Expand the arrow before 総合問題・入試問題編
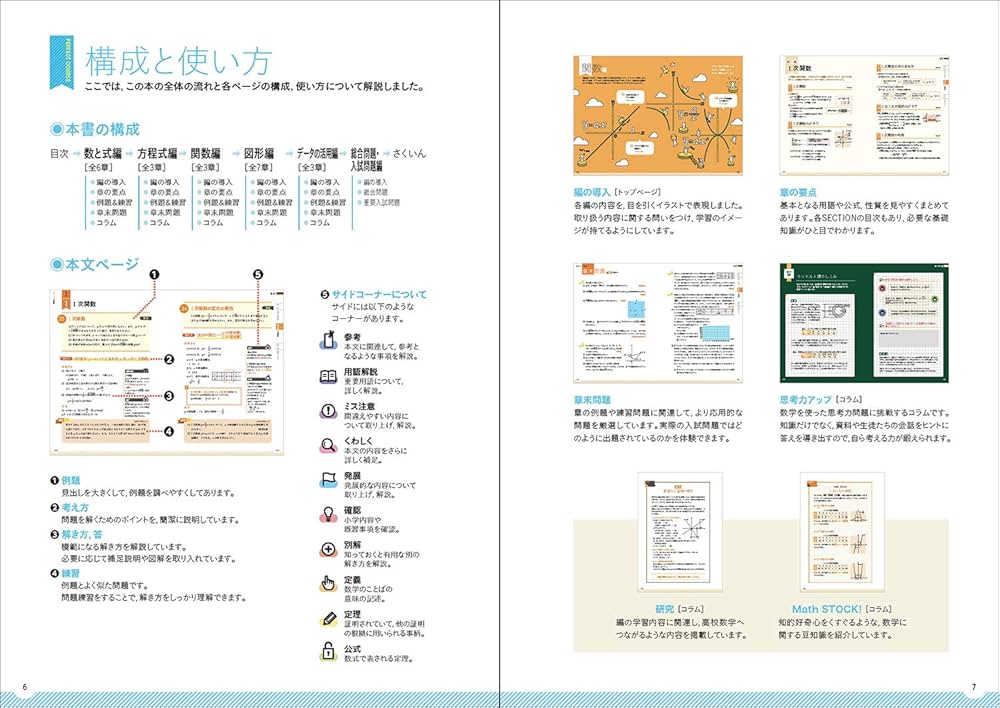 342,152
